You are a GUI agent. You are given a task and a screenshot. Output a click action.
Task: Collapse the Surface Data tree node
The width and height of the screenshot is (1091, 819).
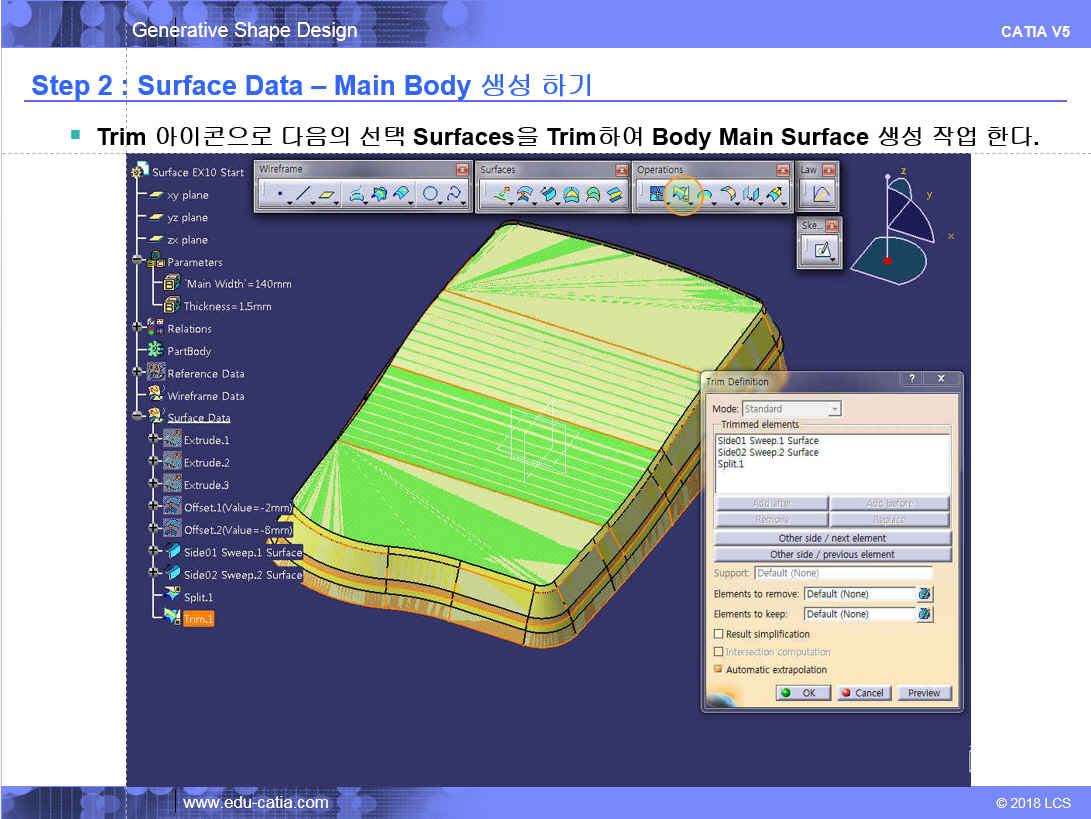[139, 418]
